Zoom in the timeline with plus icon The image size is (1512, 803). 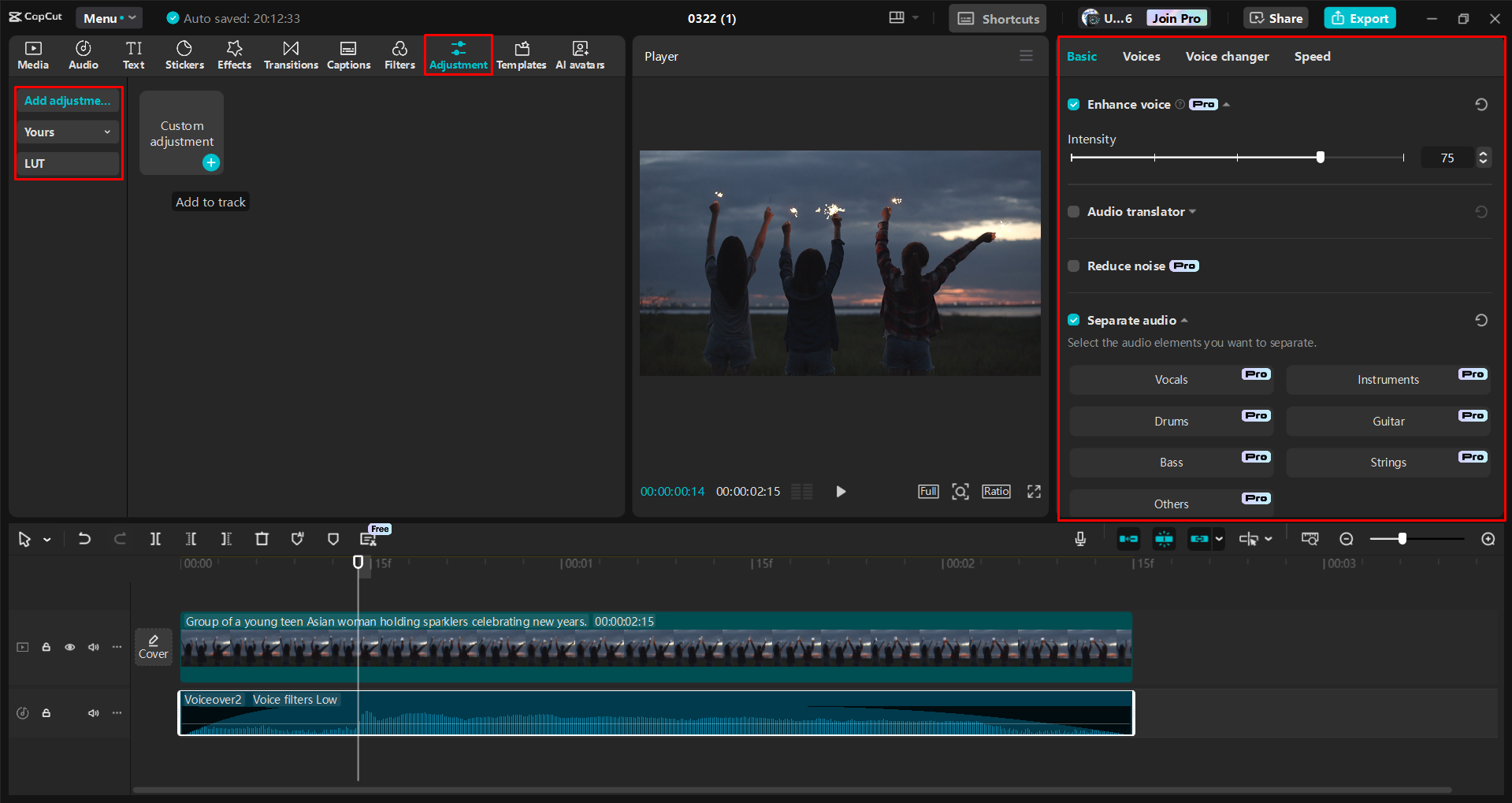click(x=1488, y=539)
